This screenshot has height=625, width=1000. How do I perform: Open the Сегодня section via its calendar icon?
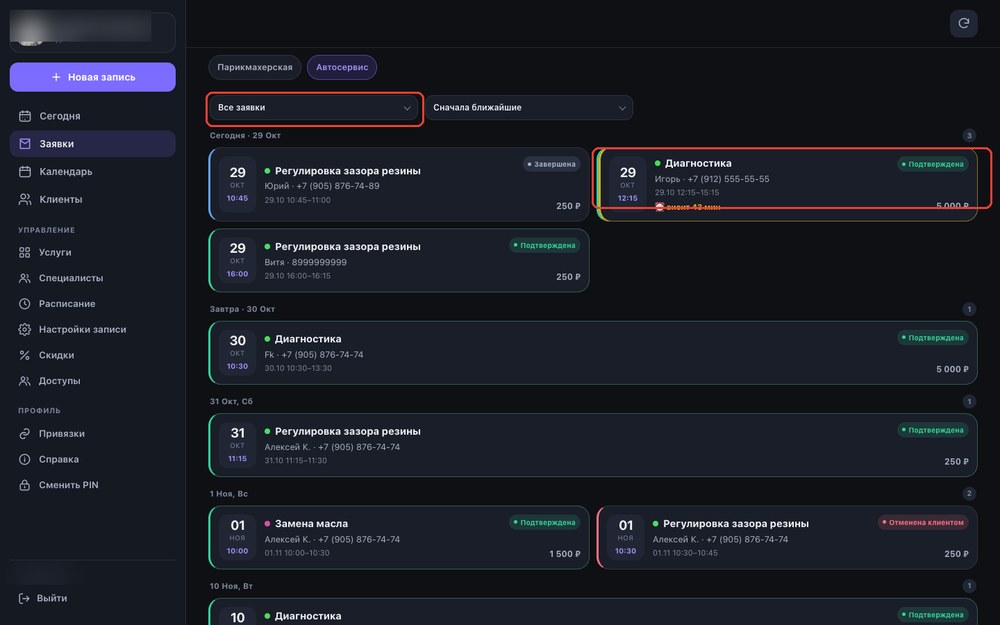point(25,116)
